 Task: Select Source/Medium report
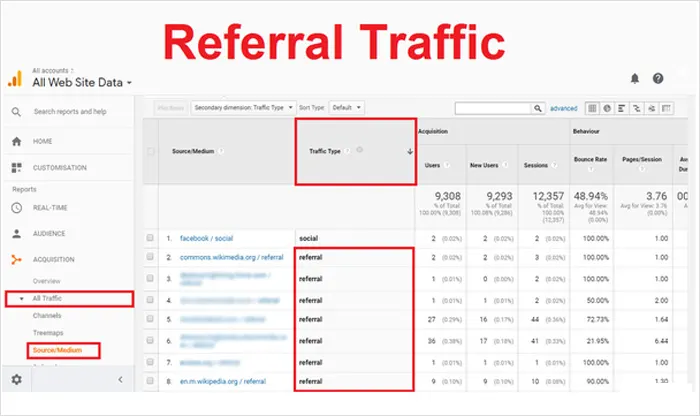click(58, 350)
